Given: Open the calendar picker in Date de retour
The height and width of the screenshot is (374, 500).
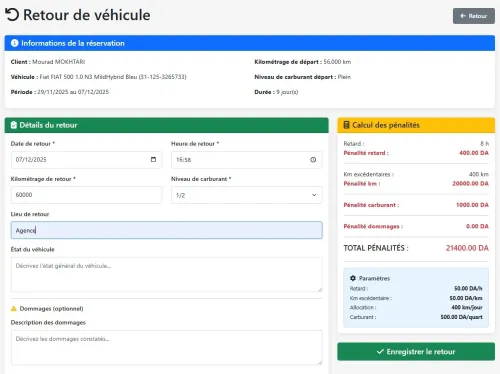Looking at the screenshot, I should coord(153,160).
